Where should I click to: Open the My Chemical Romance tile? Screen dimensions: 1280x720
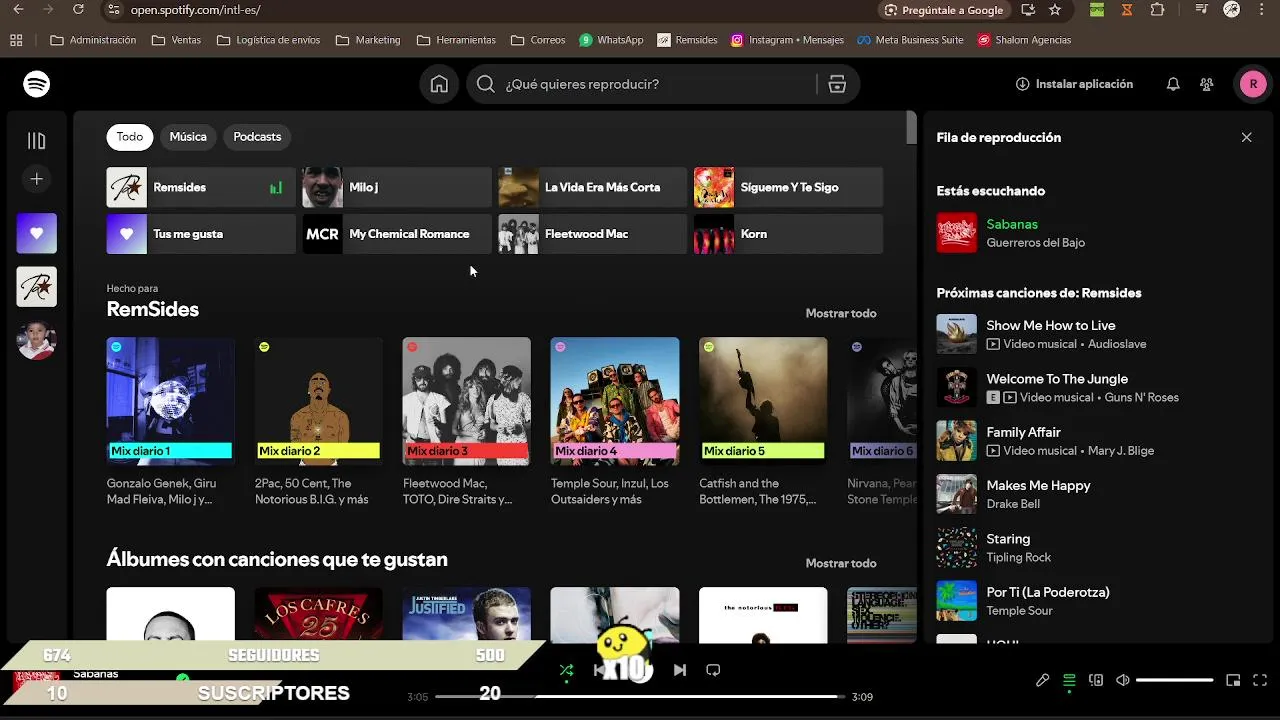pos(397,234)
